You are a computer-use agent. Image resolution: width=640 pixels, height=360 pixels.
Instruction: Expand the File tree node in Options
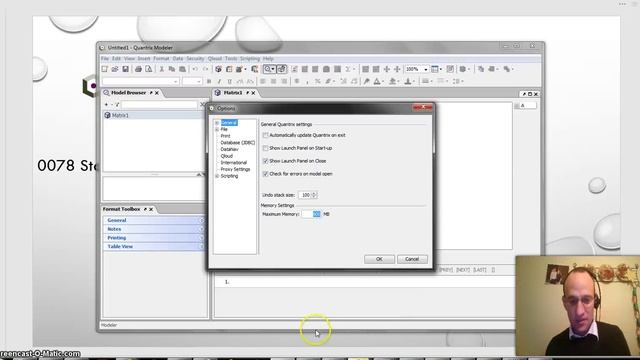217,129
